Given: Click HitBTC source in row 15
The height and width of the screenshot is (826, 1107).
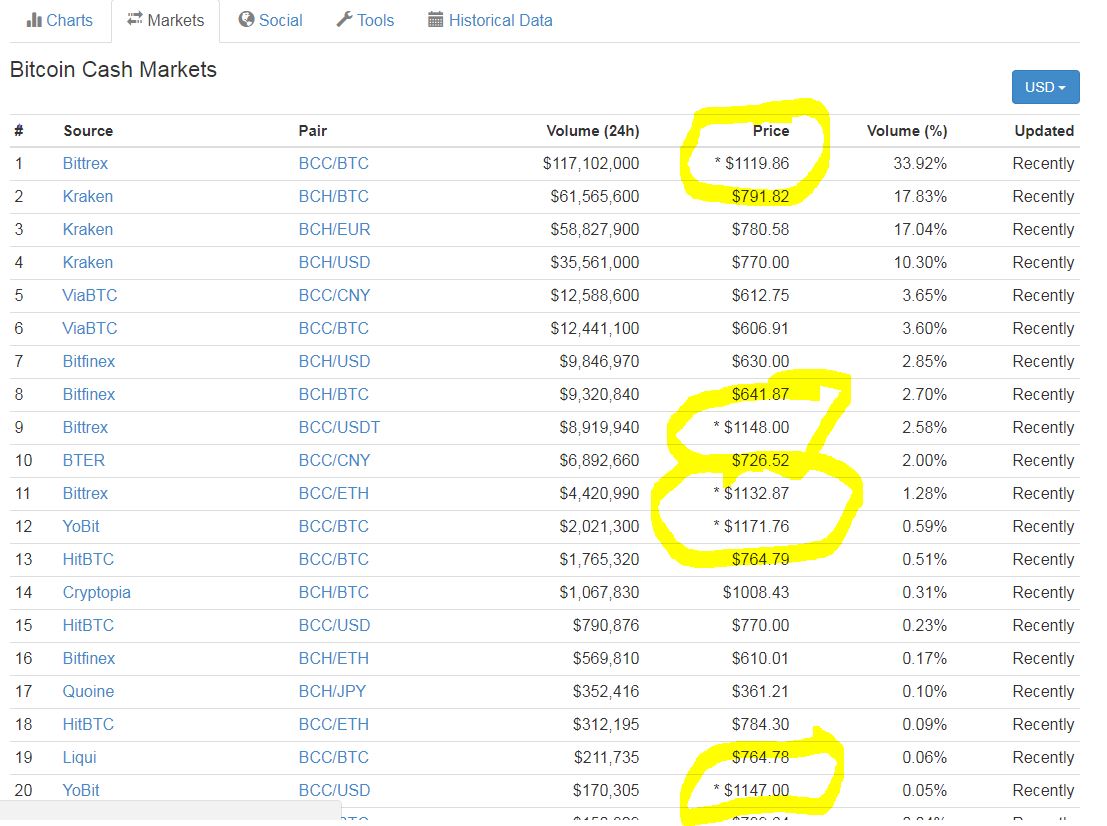Looking at the screenshot, I should [x=88, y=626].
